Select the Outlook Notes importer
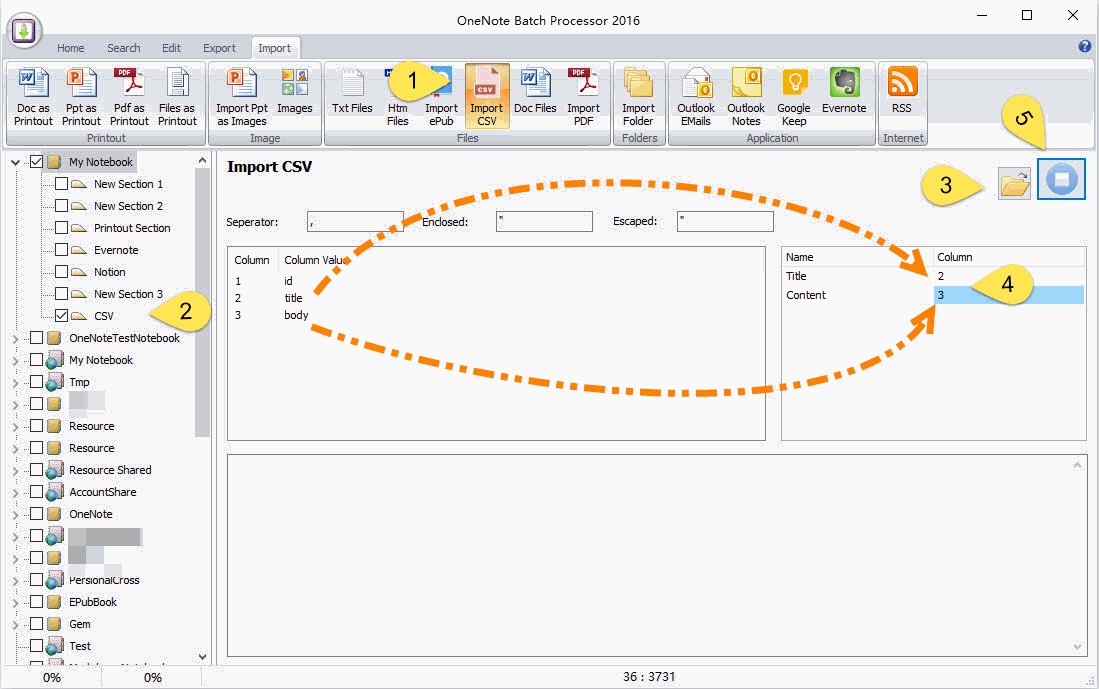The width and height of the screenshot is (1099, 689). point(746,97)
